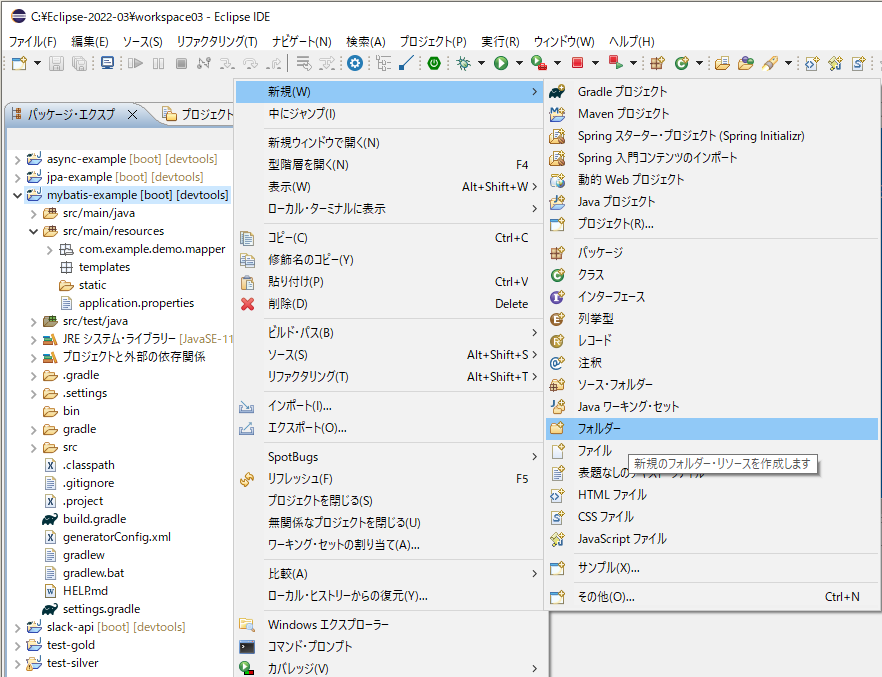Open the terminal console toolbar icon

(x=107, y=63)
